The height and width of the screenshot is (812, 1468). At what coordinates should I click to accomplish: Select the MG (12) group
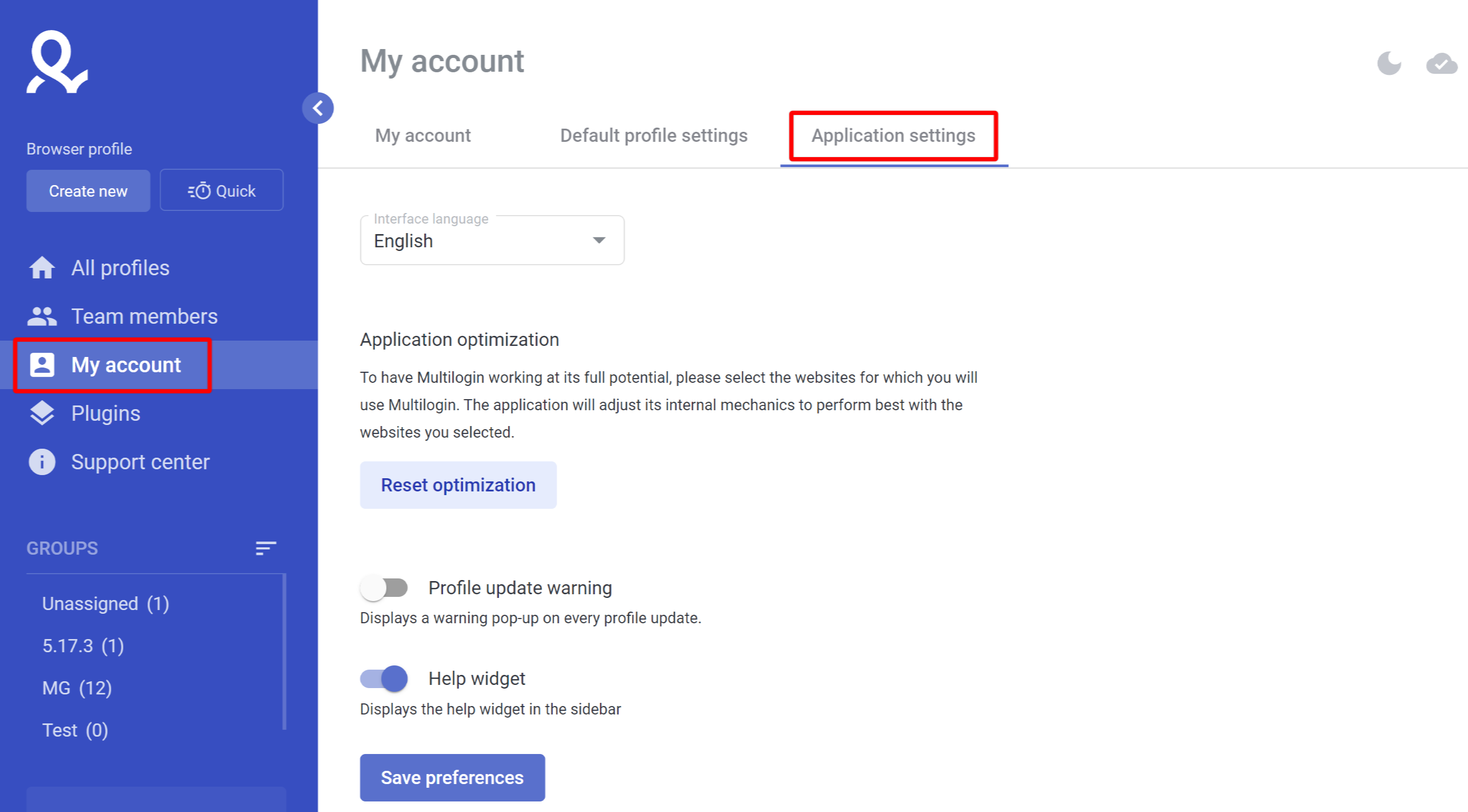point(77,688)
